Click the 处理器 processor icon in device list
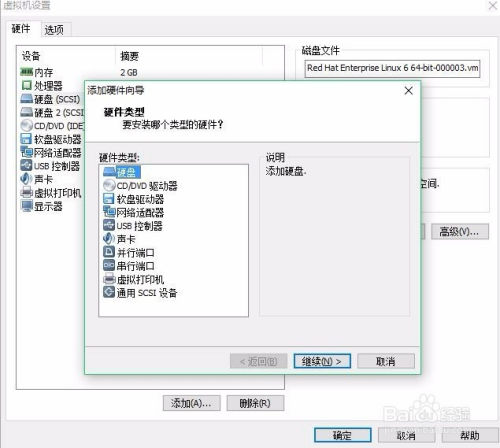 pos(27,85)
